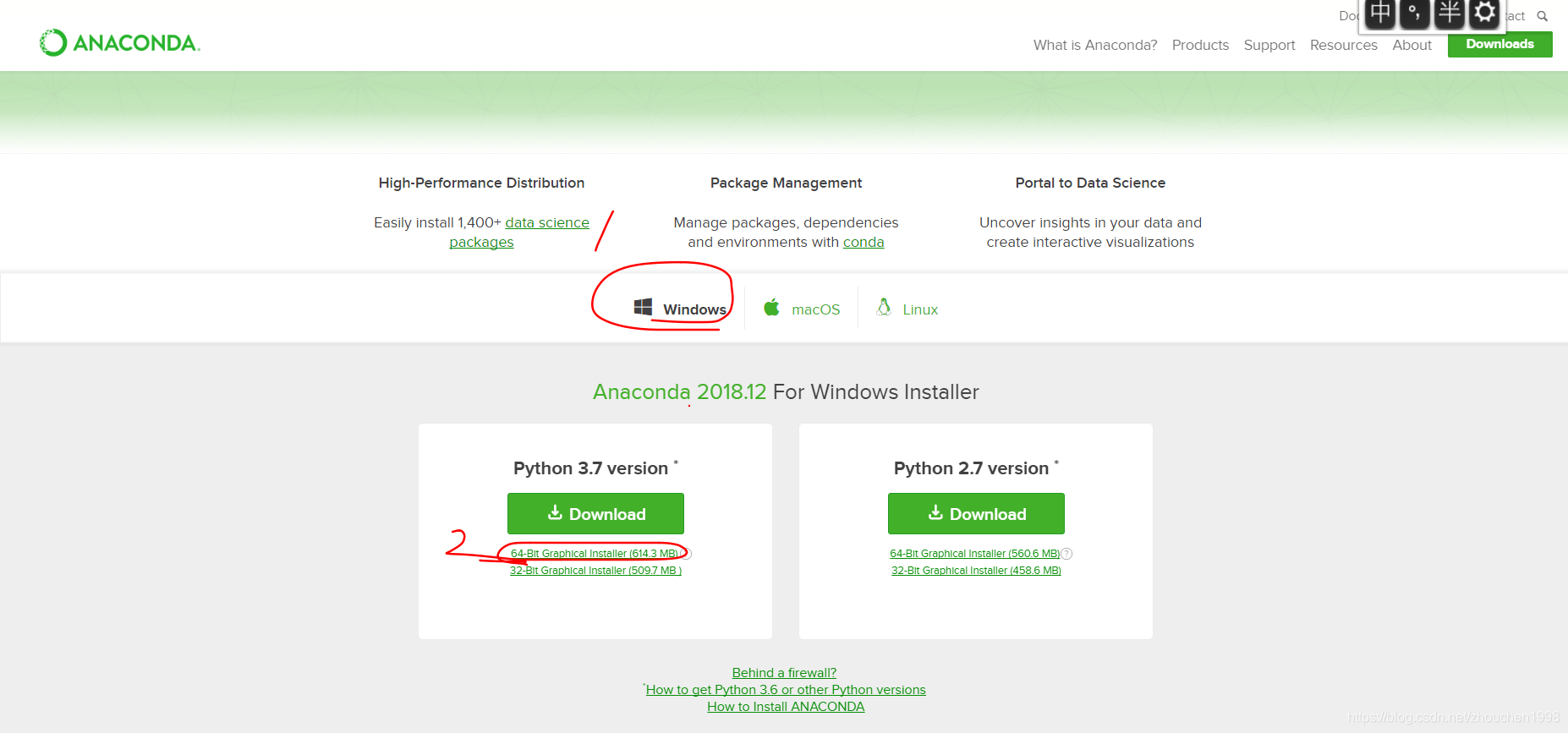Click the green Downloads button in header
This screenshot has height=733, width=1568.
point(1500,44)
